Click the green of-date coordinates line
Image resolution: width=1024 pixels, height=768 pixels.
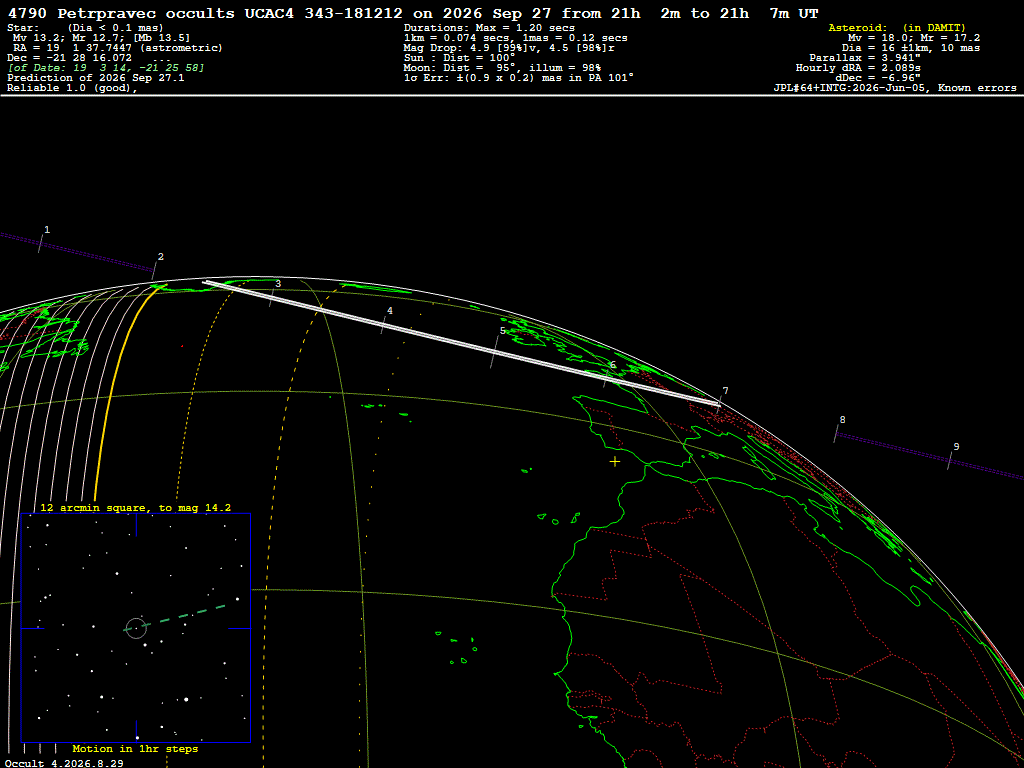[x=106, y=68]
